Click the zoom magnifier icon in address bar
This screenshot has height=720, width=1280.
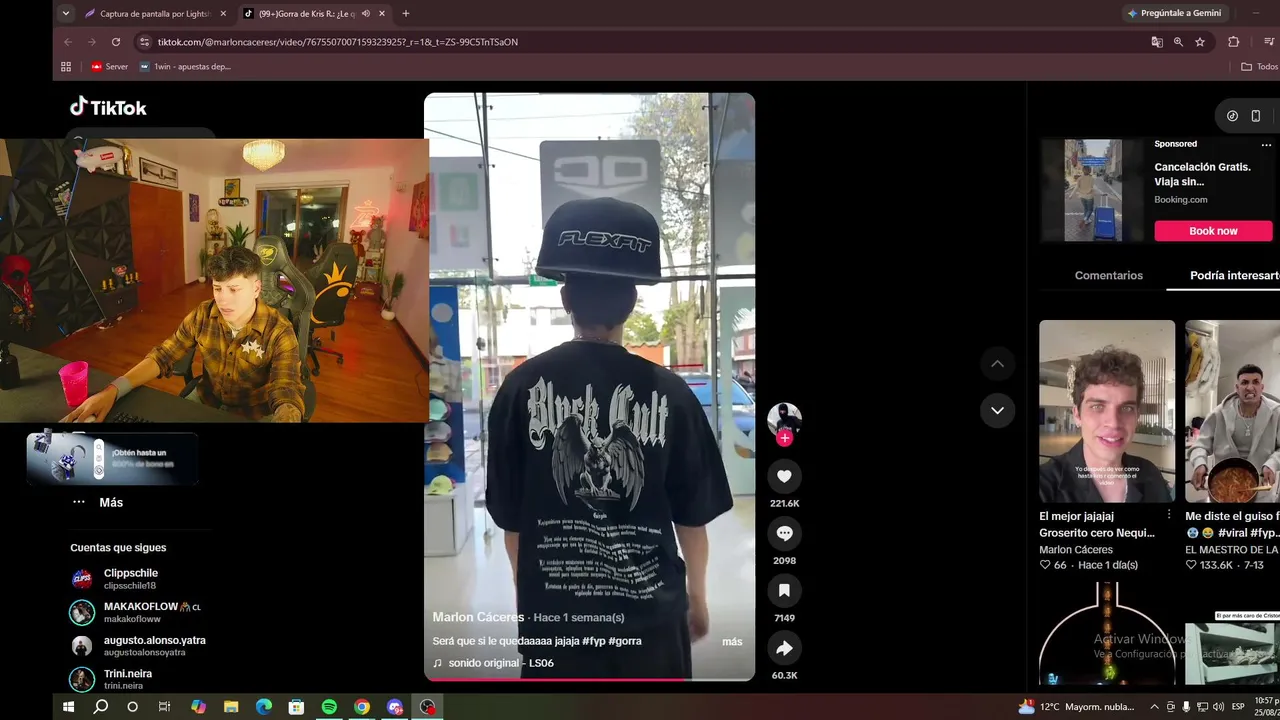1178,42
